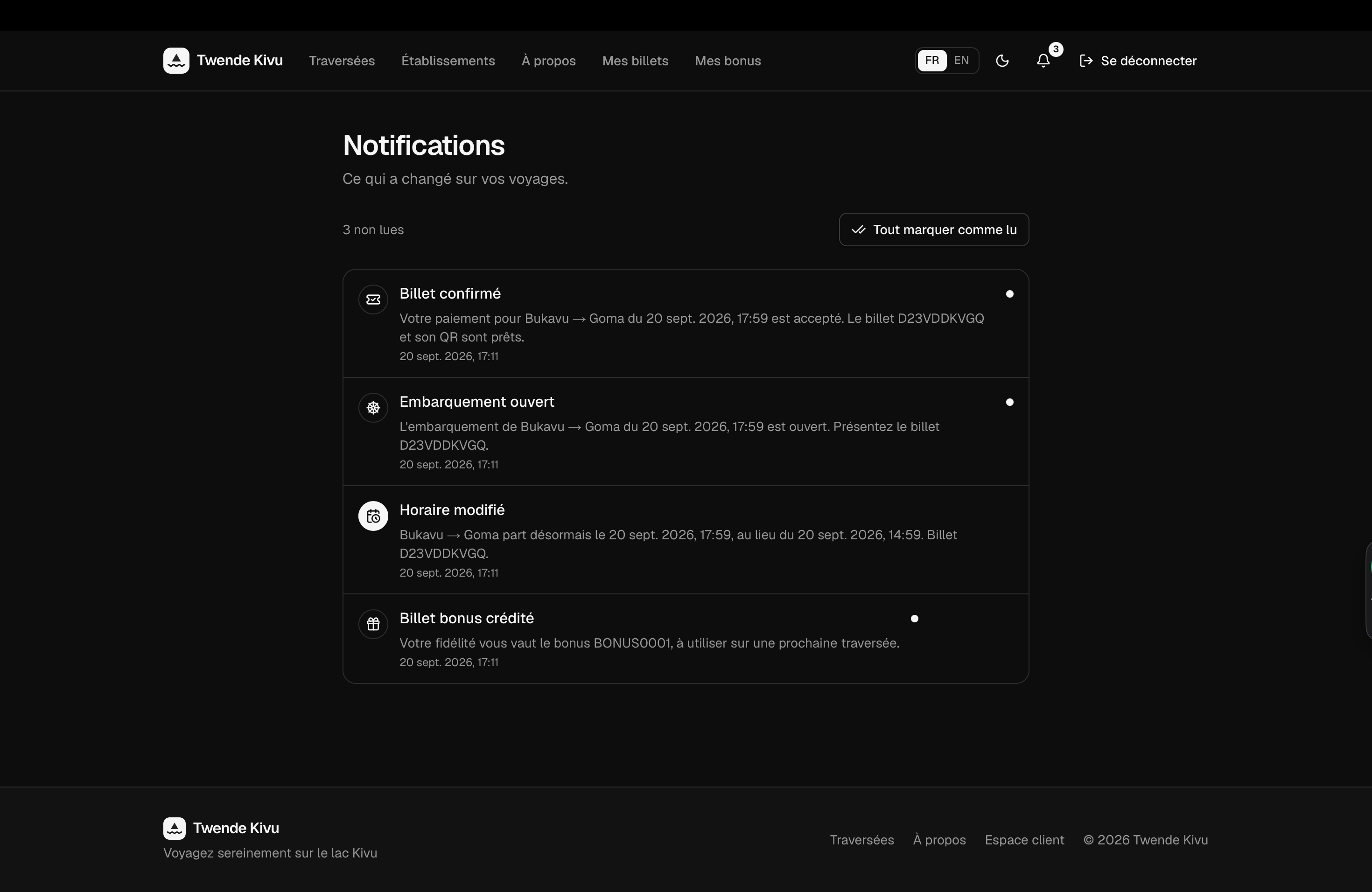Click the Notifications page heading

pyautogui.click(x=424, y=145)
